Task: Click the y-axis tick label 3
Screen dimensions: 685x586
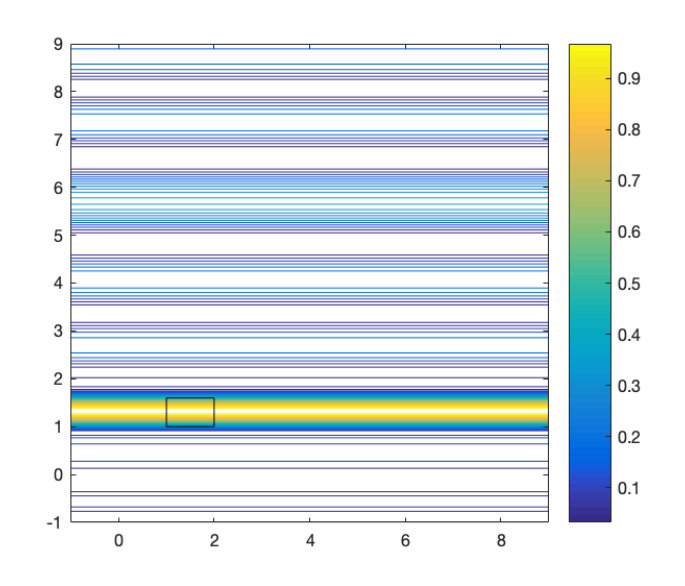Action: click(x=58, y=331)
